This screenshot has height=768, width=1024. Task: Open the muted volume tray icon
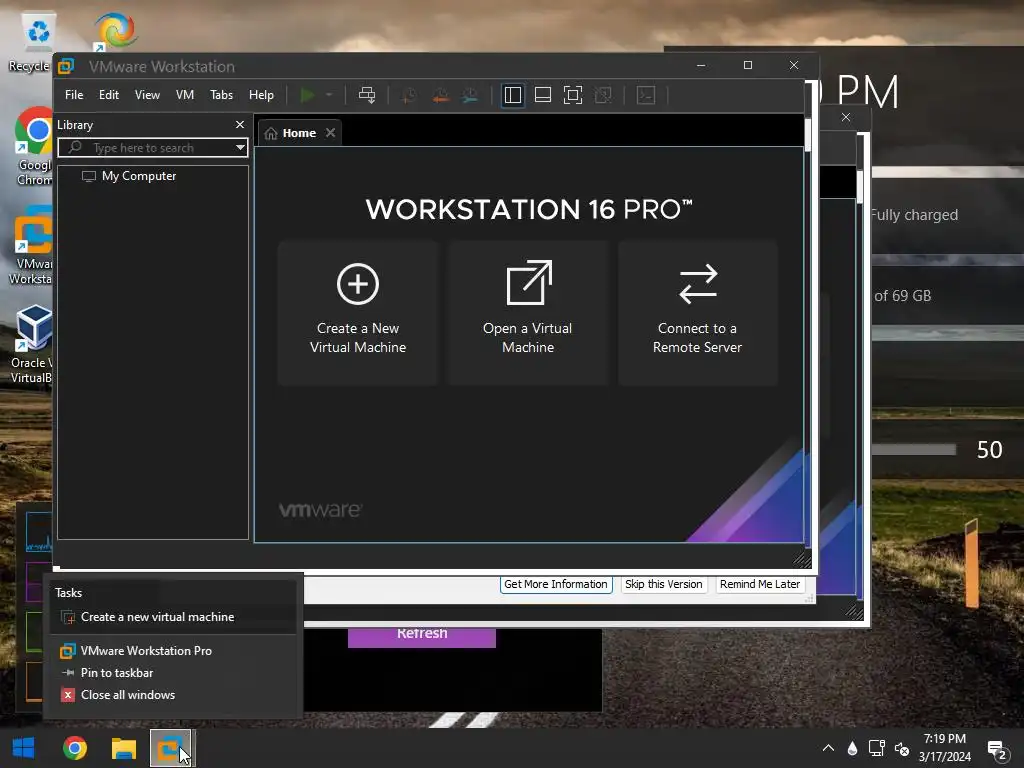pos(902,748)
